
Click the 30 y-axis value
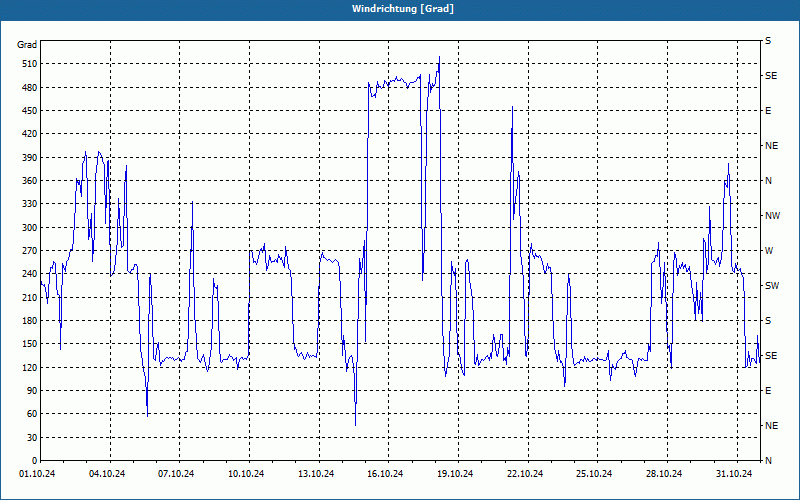pos(32,437)
